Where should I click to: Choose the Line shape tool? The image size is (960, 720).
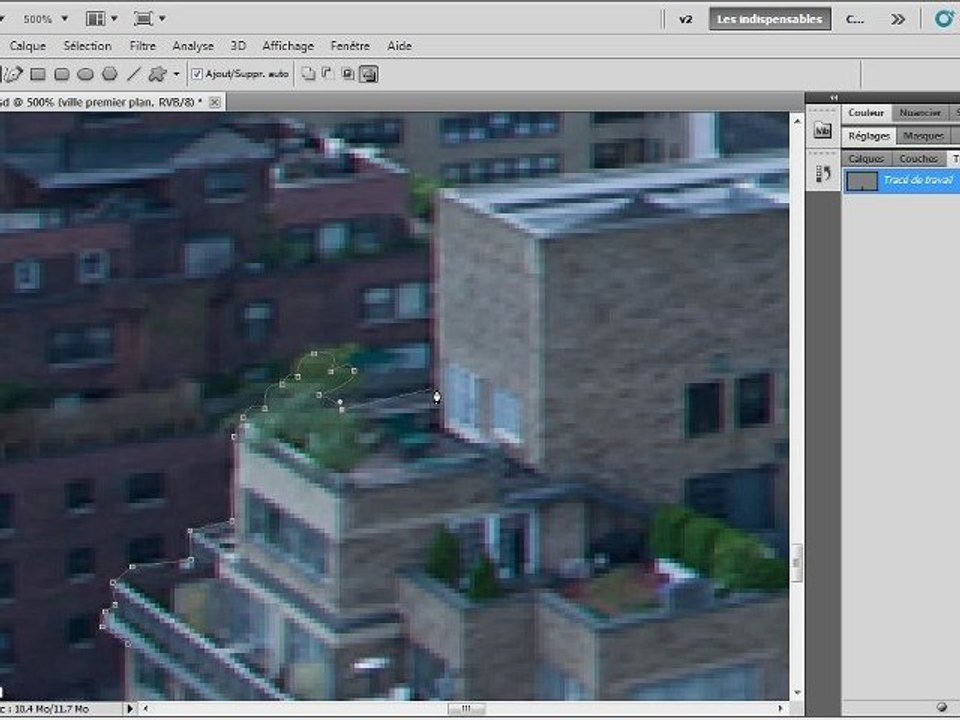click(133, 74)
